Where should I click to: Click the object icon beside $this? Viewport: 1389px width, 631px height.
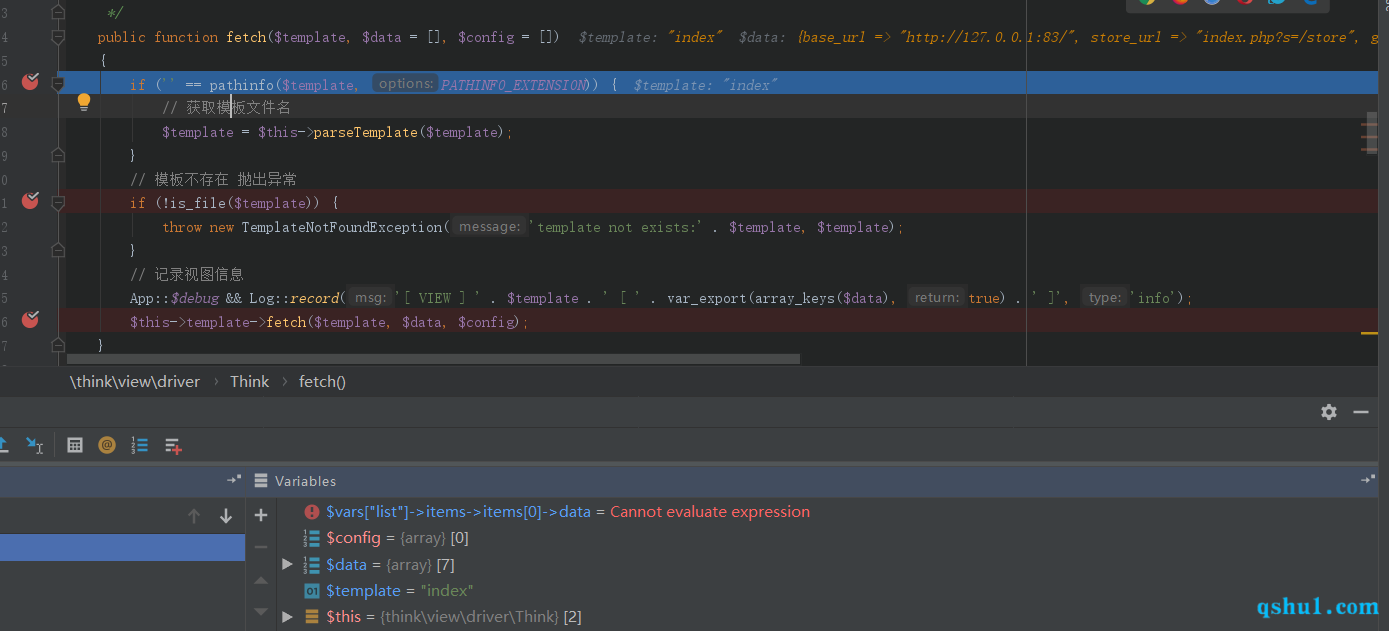(x=312, y=617)
